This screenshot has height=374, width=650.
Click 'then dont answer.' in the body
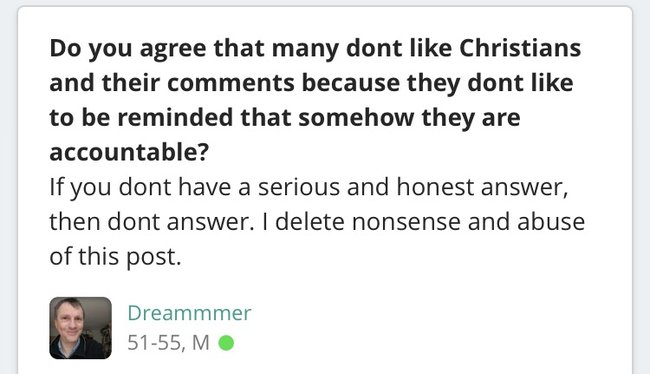[152, 222]
